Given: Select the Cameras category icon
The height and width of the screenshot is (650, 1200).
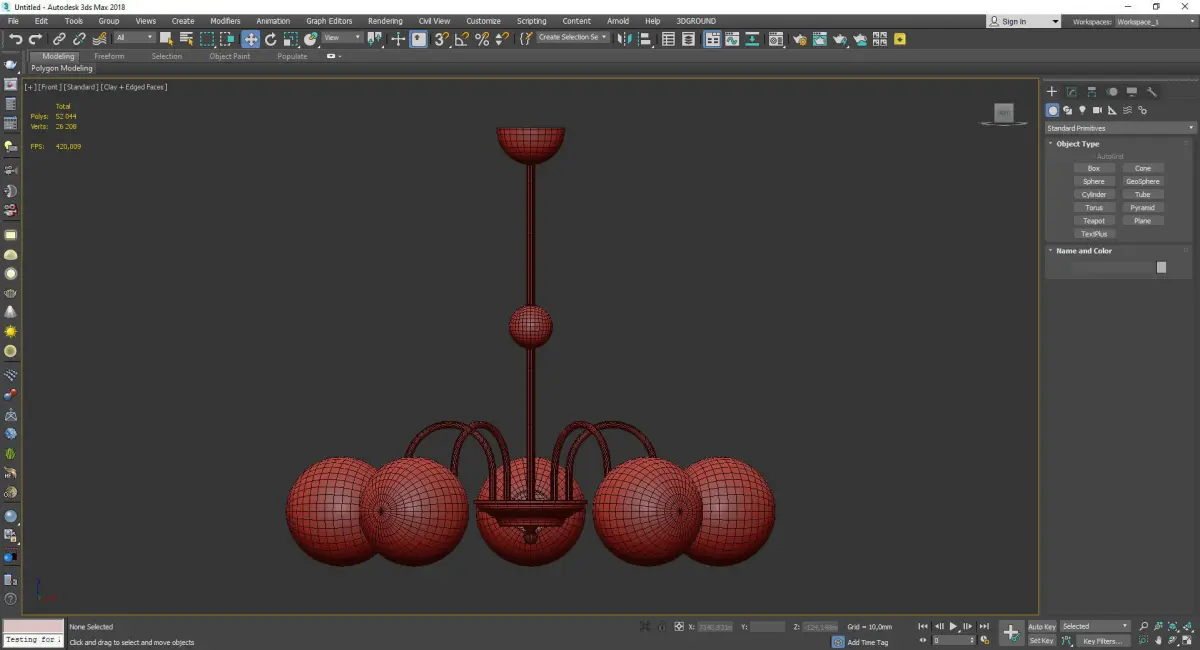Looking at the screenshot, I should [1097, 110].
